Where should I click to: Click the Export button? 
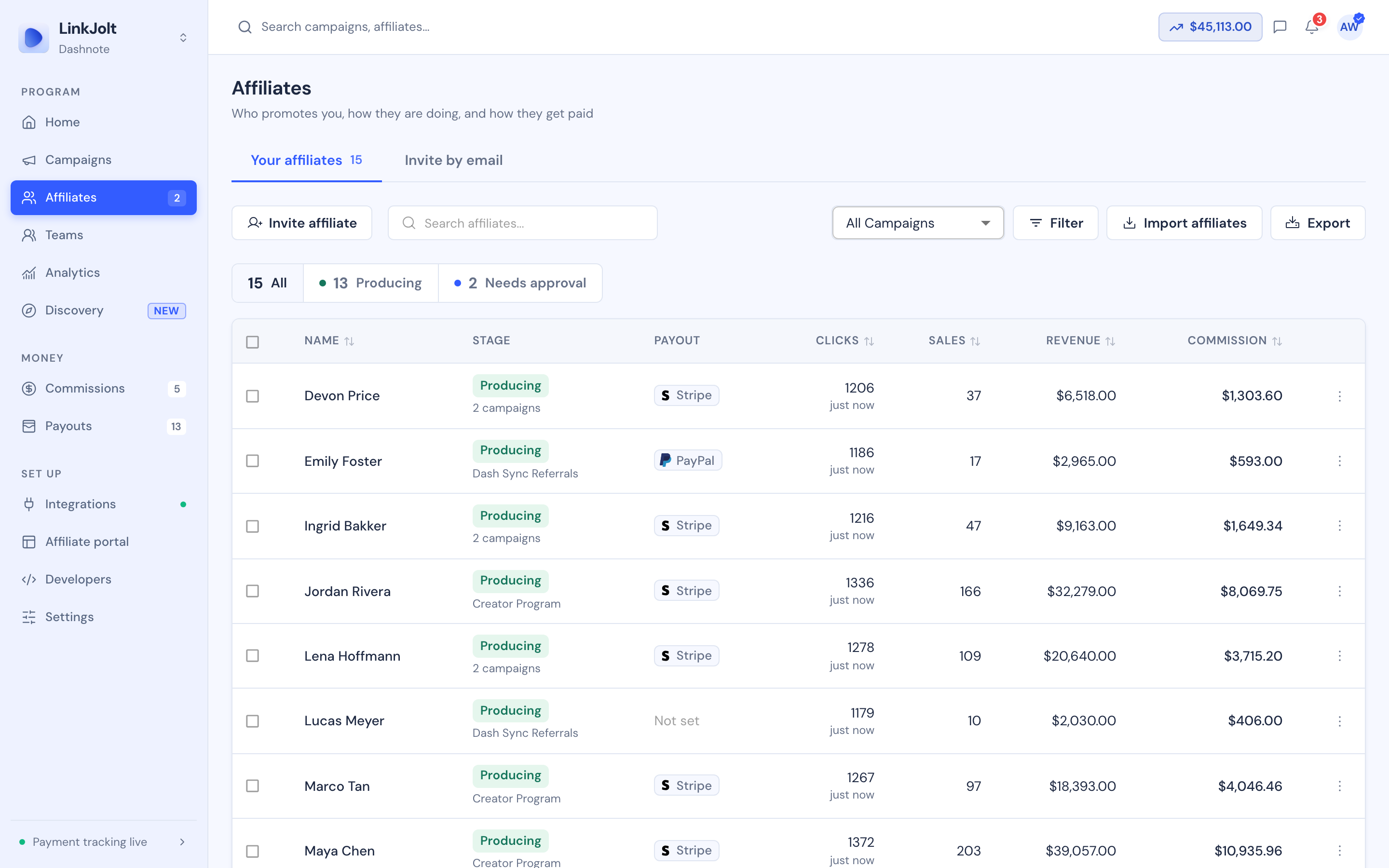point(1318,223)
